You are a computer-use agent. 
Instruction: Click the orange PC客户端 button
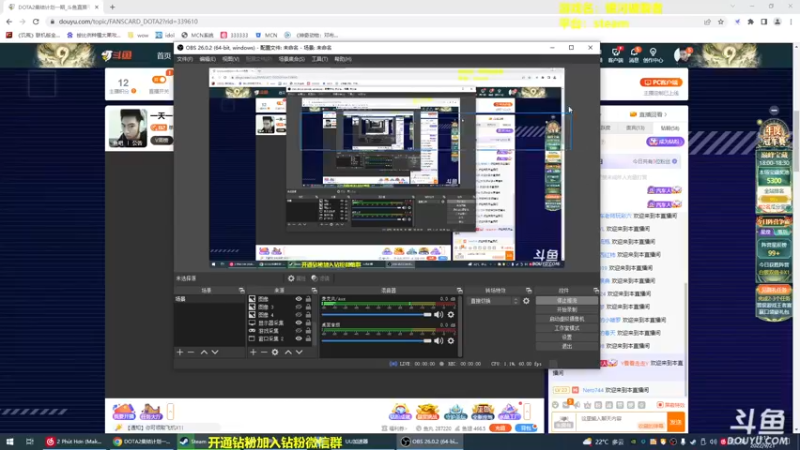(x=661, y=82)
